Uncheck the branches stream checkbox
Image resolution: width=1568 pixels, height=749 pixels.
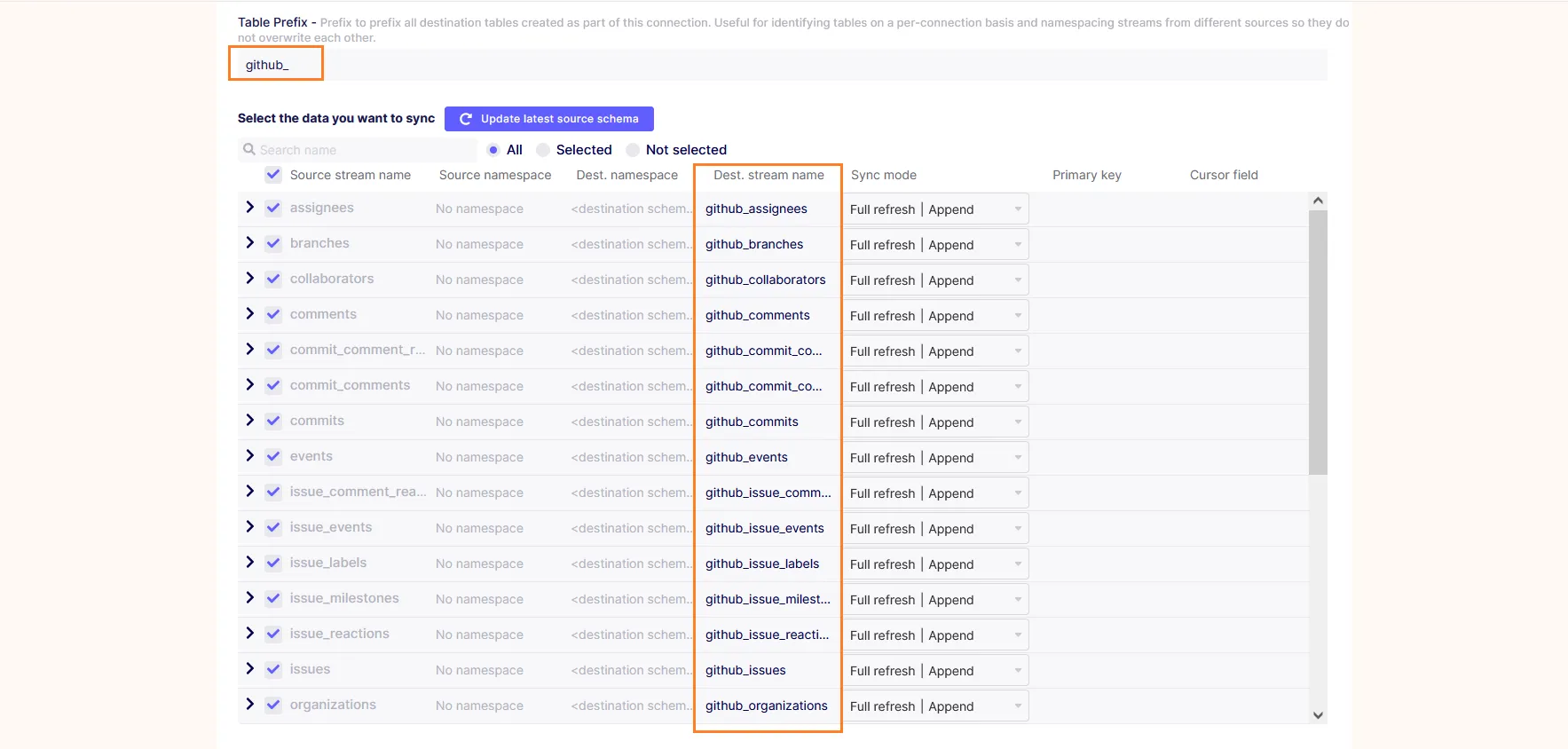click(273, 243)
